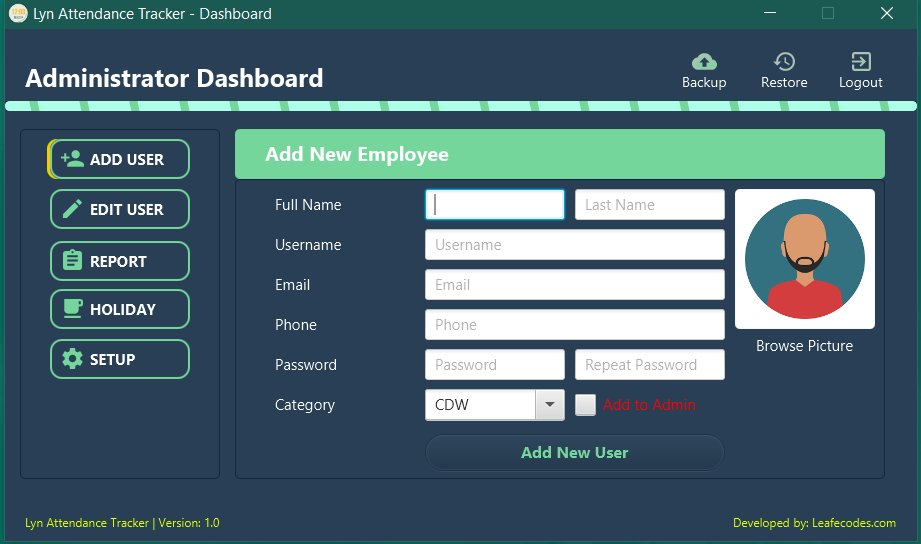Click the Restore label
Viewport: 921px width, 544px height.
tap(784, 82)
